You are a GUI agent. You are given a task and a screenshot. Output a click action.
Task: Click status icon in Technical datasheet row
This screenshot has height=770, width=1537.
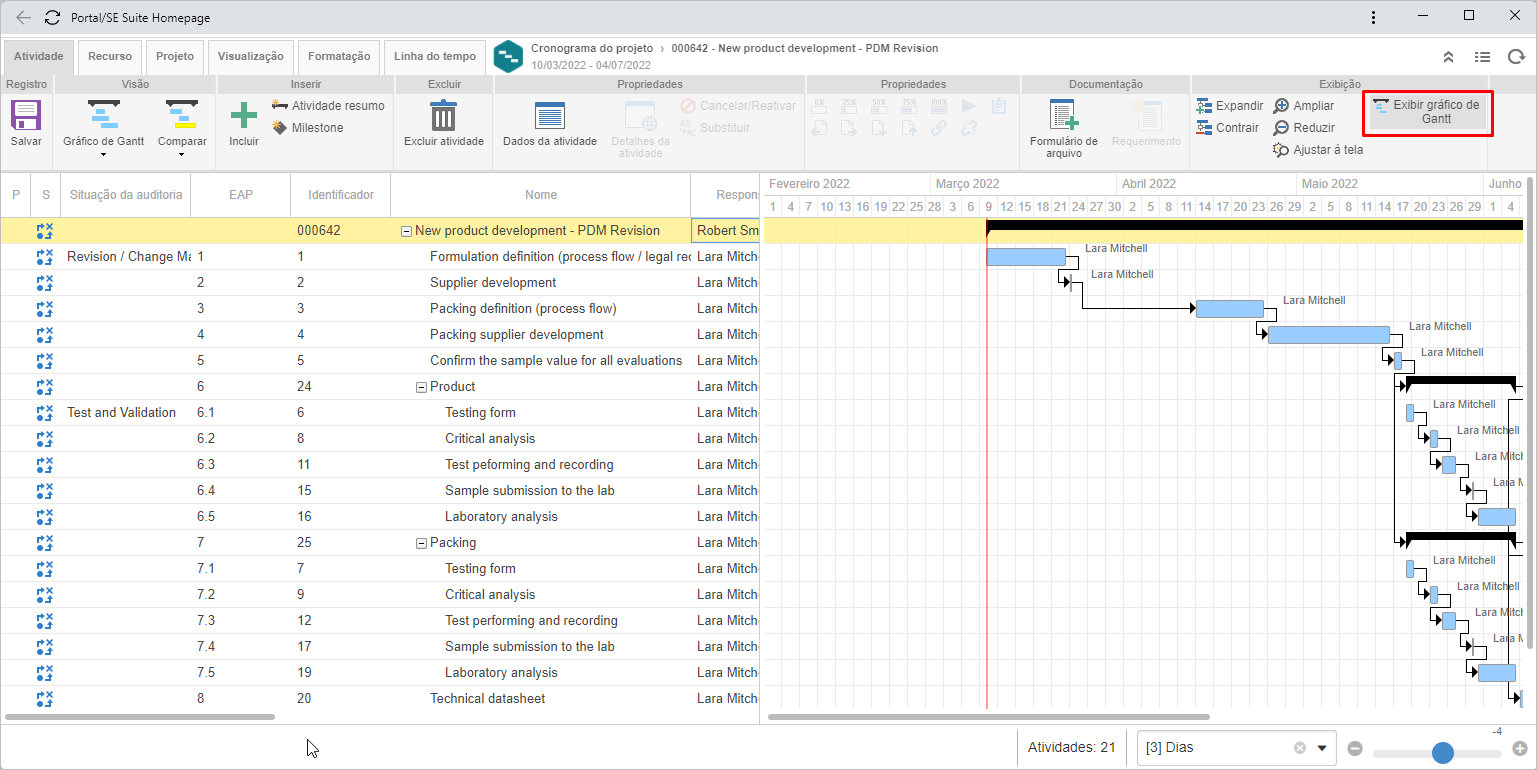[44, 699]
